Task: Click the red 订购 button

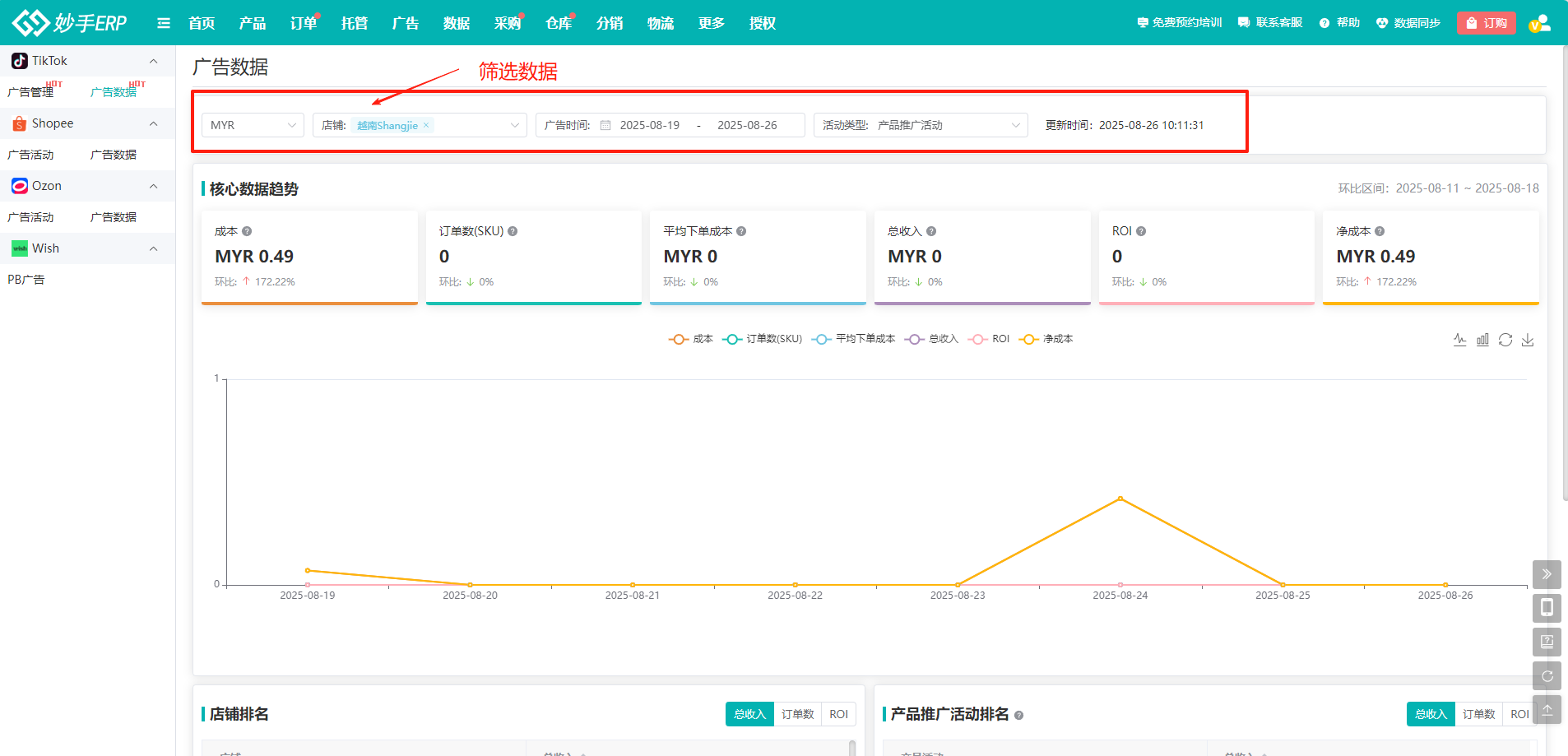Action: click(x=1487, y=23)
